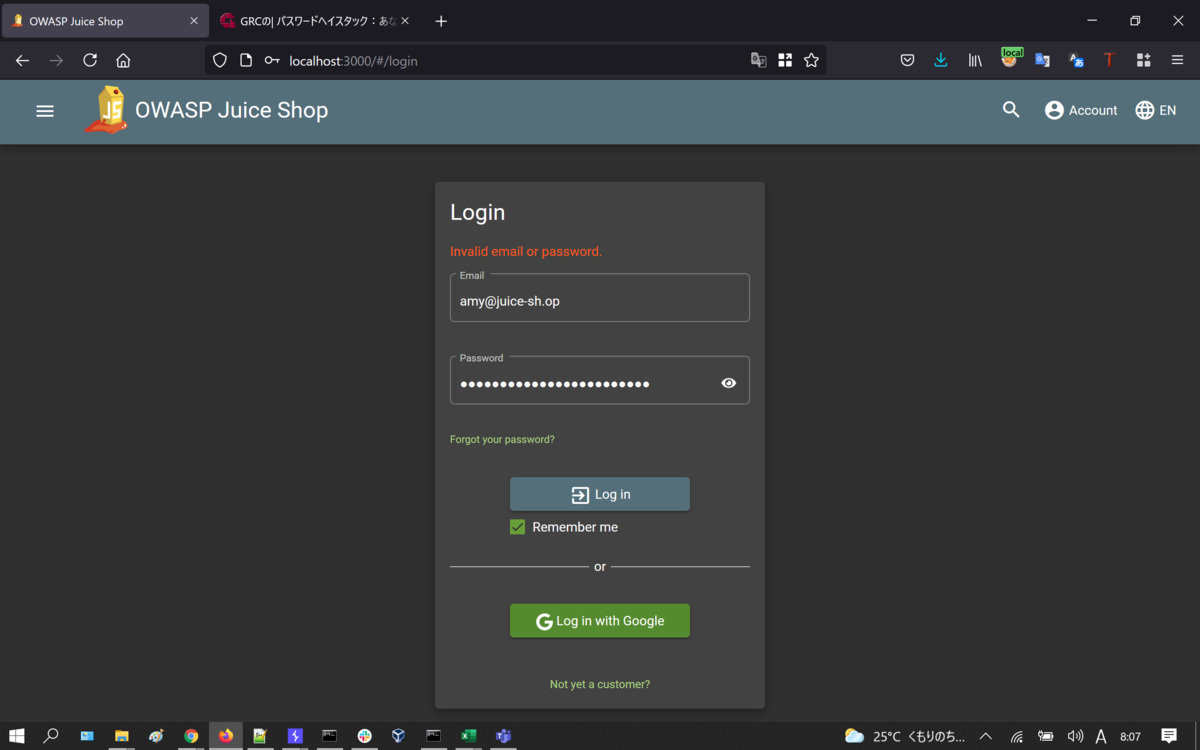Click the Google Translate extension icon
1200x750 pixels.
[1042, 60]
